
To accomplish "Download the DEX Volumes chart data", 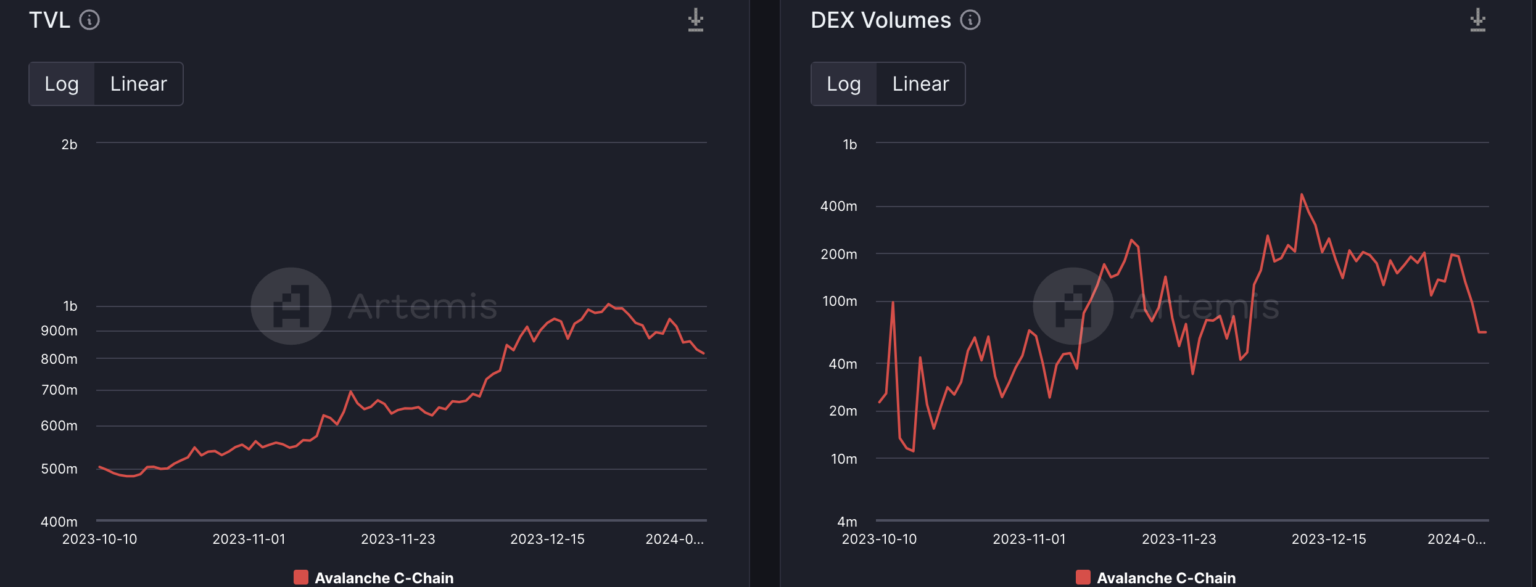I will point(1477,20).
